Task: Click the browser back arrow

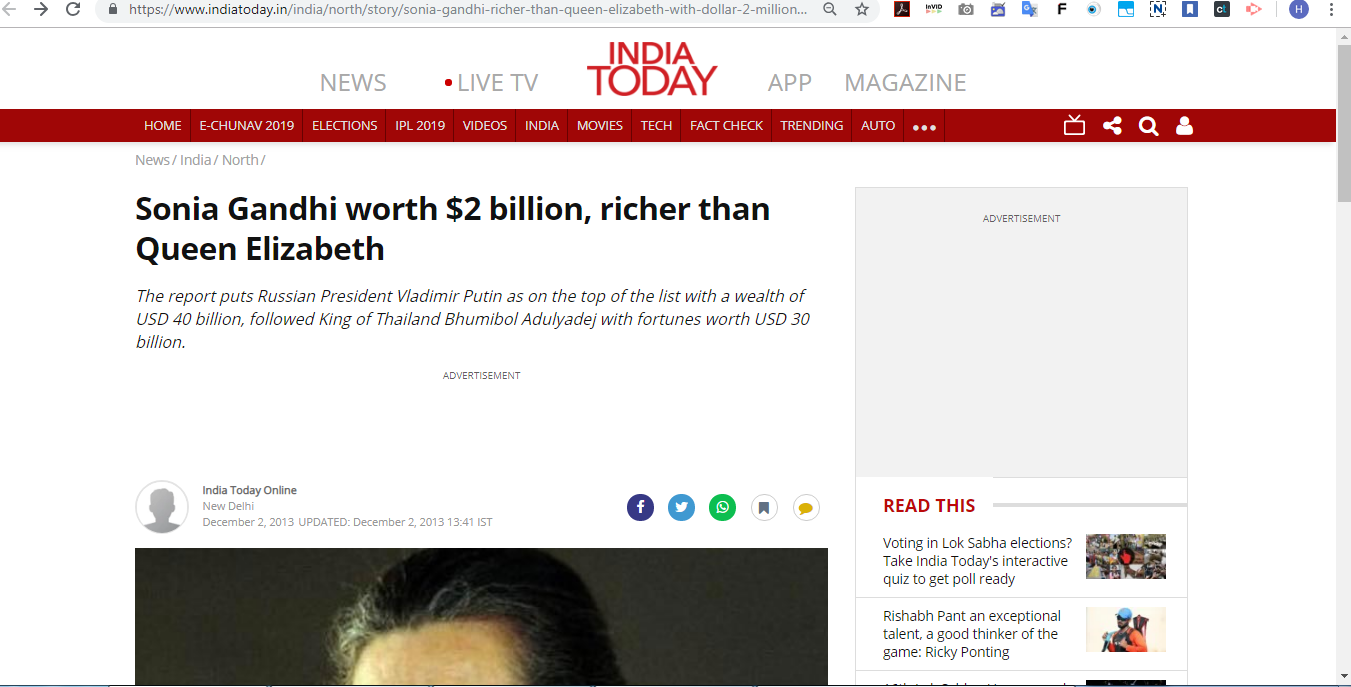Action: 9,9
